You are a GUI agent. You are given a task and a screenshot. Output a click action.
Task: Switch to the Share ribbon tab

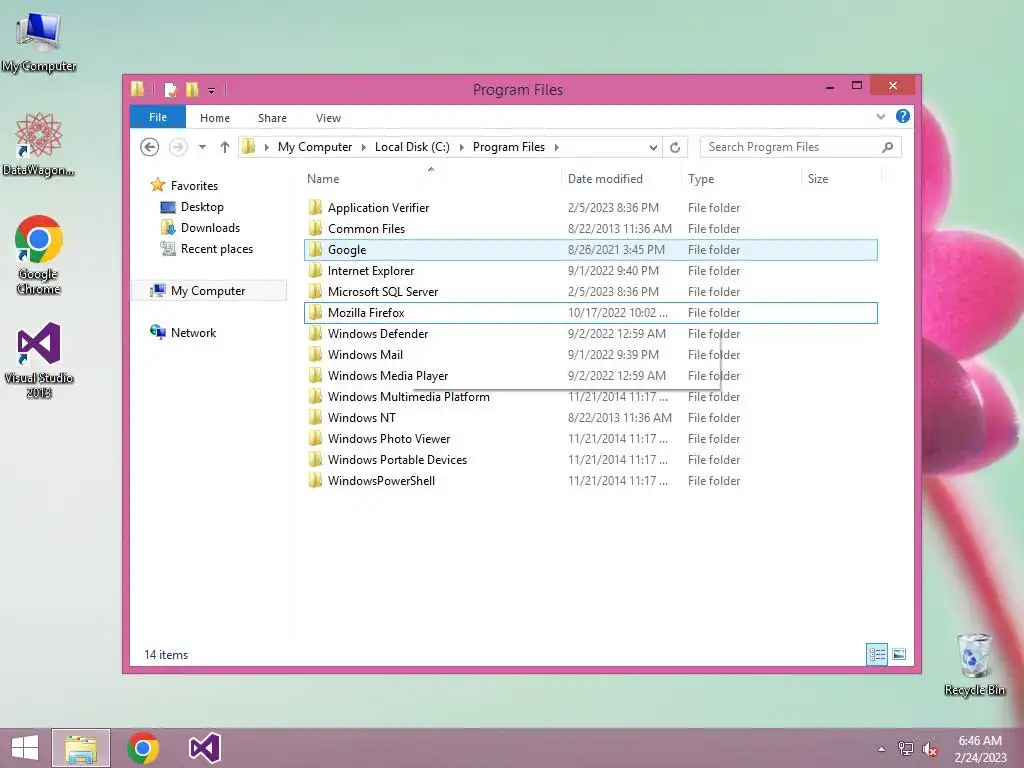tap(272, 118)
